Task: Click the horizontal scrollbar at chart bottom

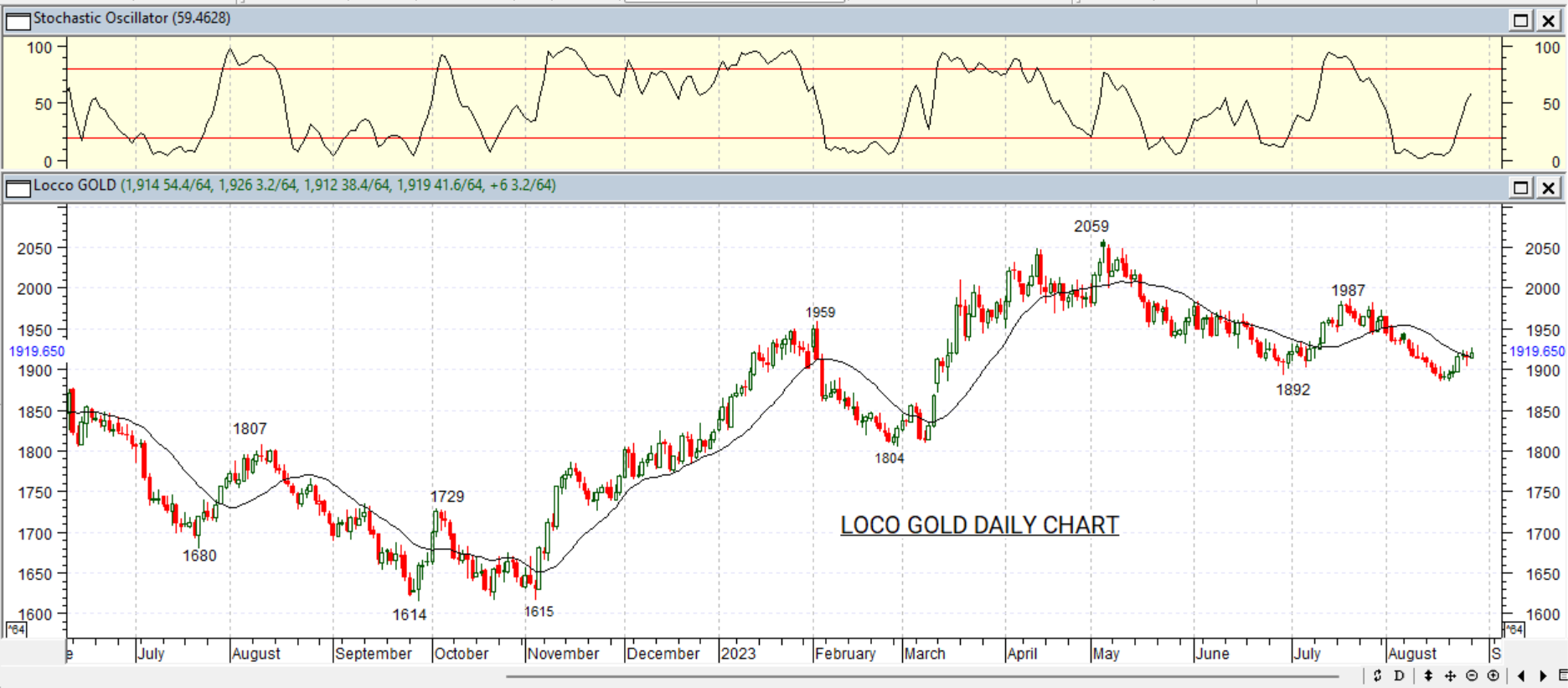Action: [x=921, y=675]
